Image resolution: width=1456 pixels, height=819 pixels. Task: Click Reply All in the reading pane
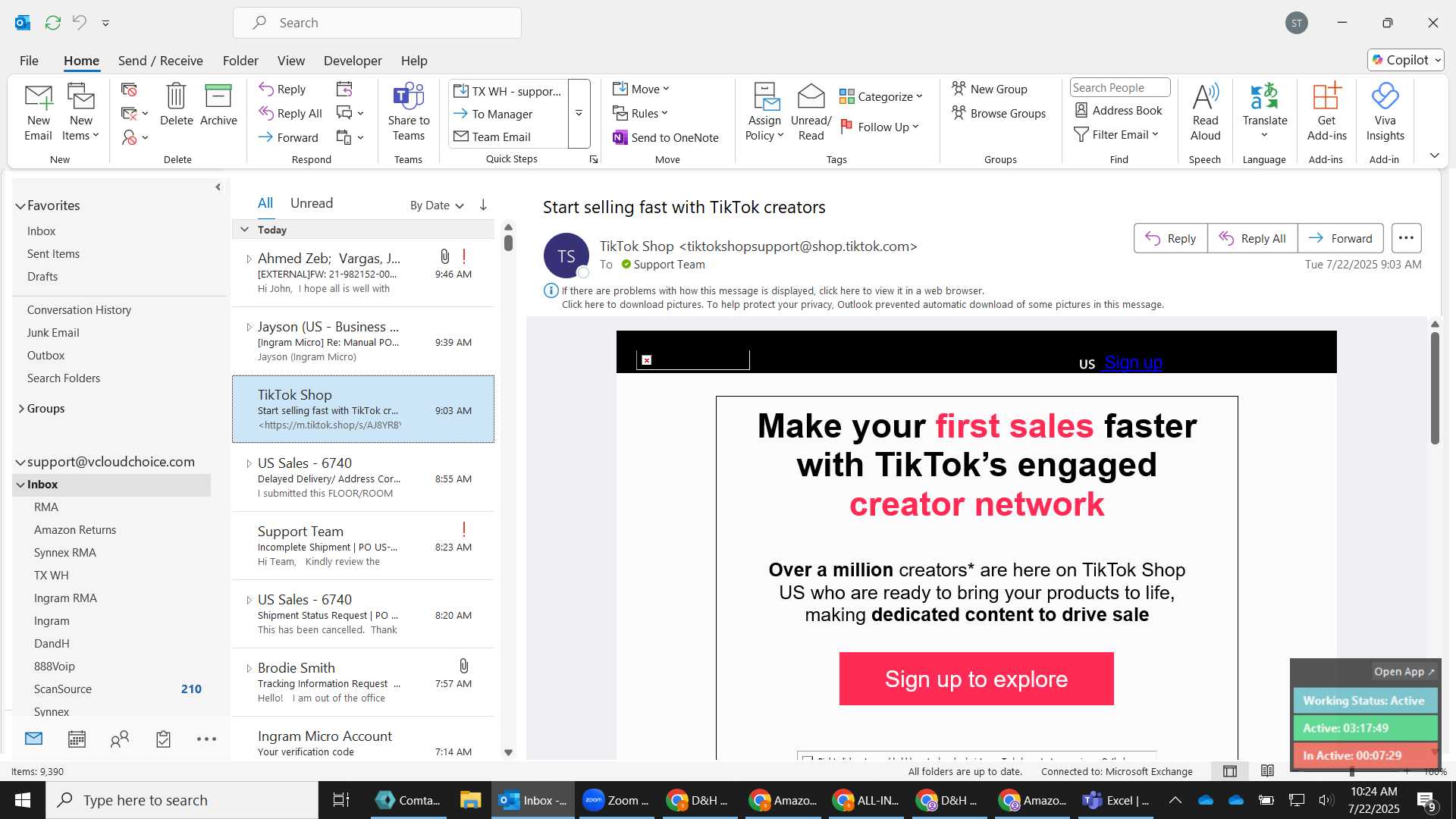(1252, 238)
